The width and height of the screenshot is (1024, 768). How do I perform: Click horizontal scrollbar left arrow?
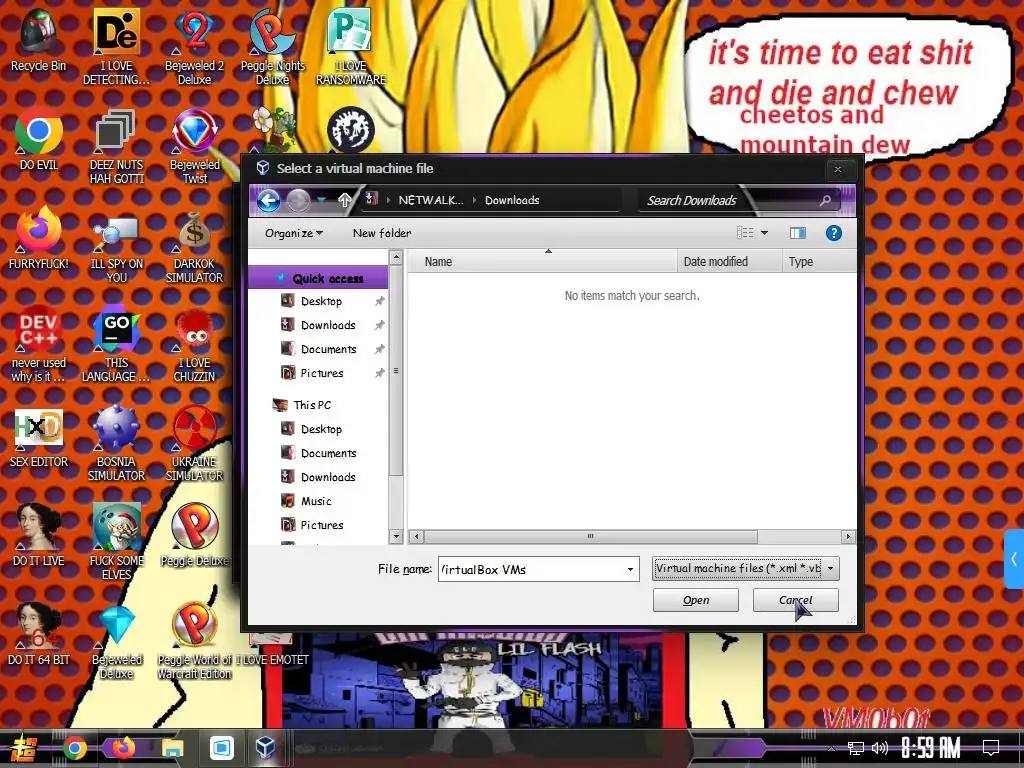click(x=416, y=537)
